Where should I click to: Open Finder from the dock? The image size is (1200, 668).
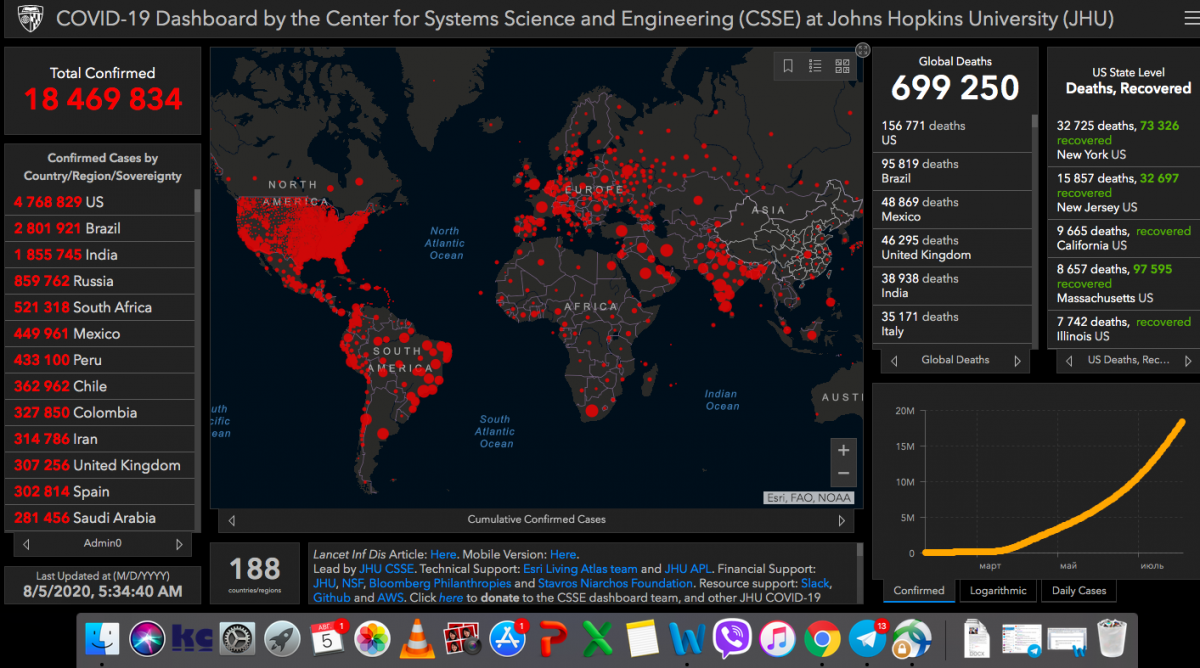click(x=101, y=638)
